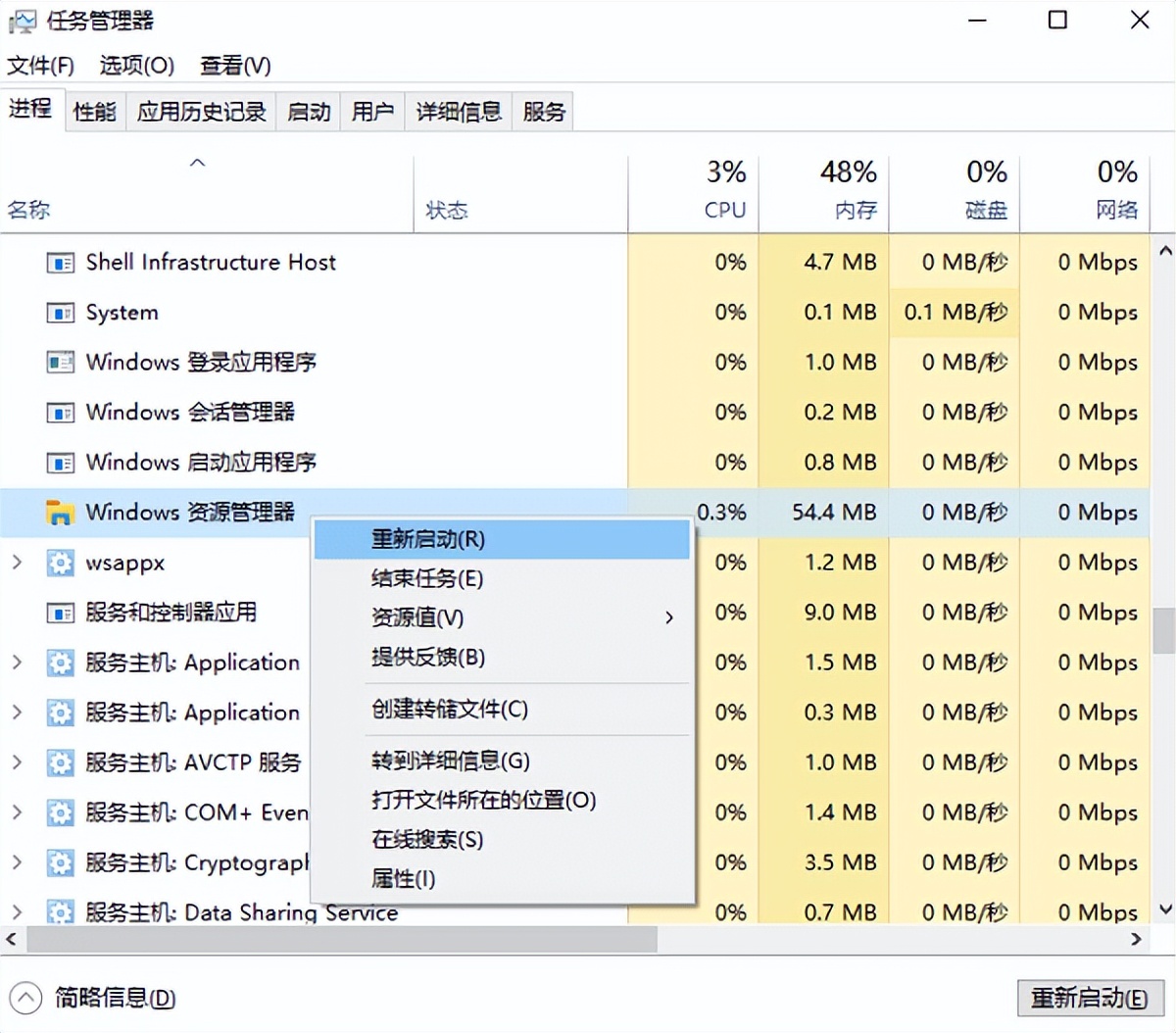
Task: Open the 资源值(V) submenu arrow
Action: pos(669,618)
